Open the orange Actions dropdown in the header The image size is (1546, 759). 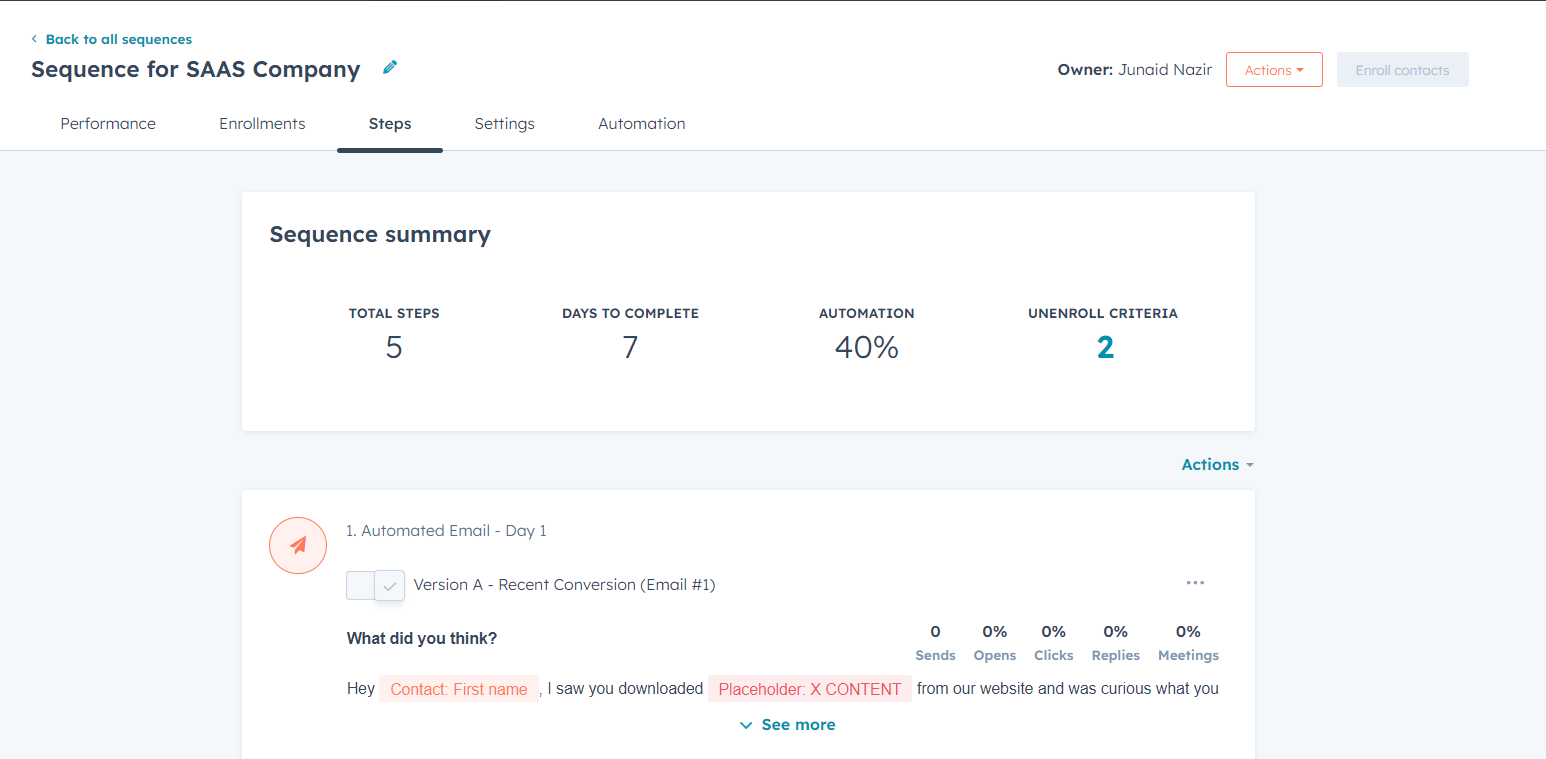(1274, 69)
